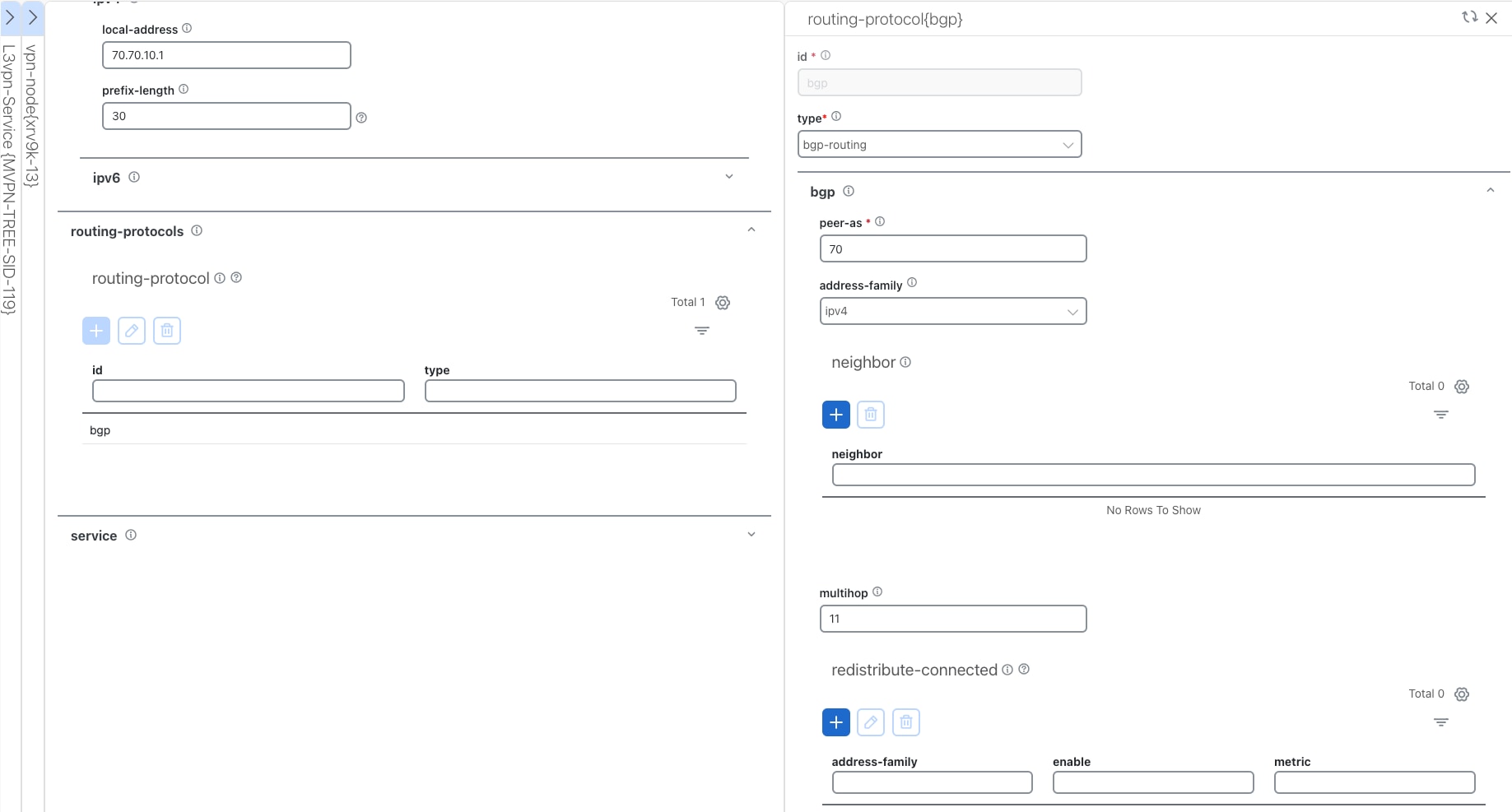The width and height of the screenshot is (1512, 812).
Task: Show help for the prefix-length field
Action: click(361, 118)
